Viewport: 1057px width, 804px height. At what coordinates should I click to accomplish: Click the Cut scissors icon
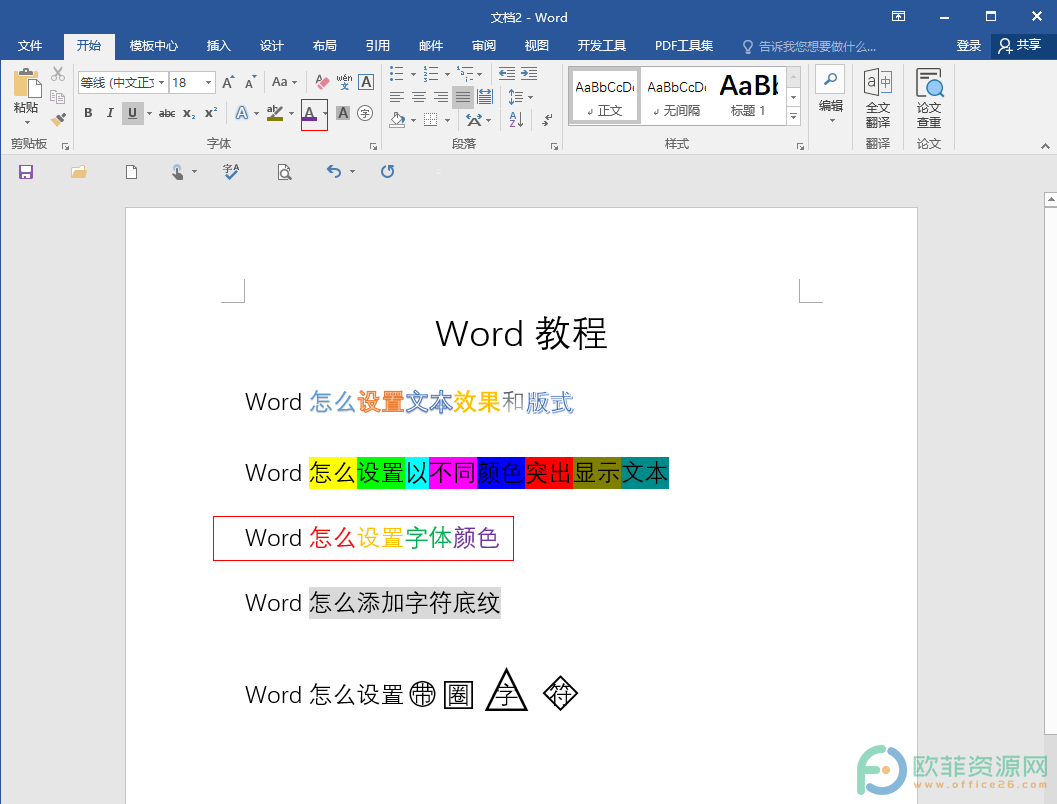(58, 74)
